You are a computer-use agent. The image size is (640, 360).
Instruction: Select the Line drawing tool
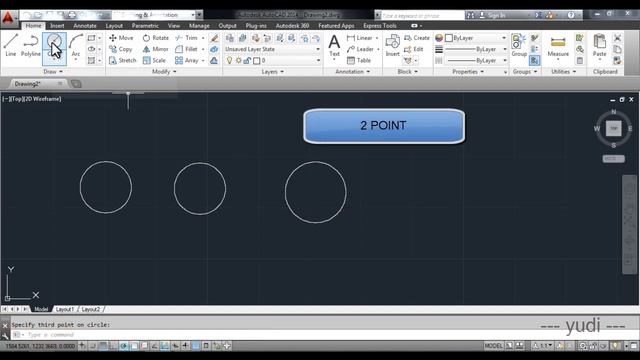click(11, 45)
